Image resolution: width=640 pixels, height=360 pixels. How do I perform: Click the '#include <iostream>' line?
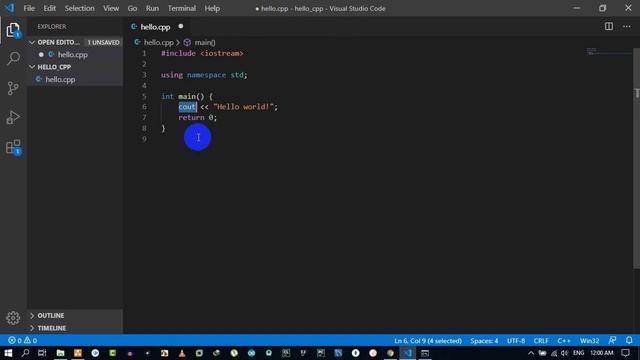click(202, 53)
